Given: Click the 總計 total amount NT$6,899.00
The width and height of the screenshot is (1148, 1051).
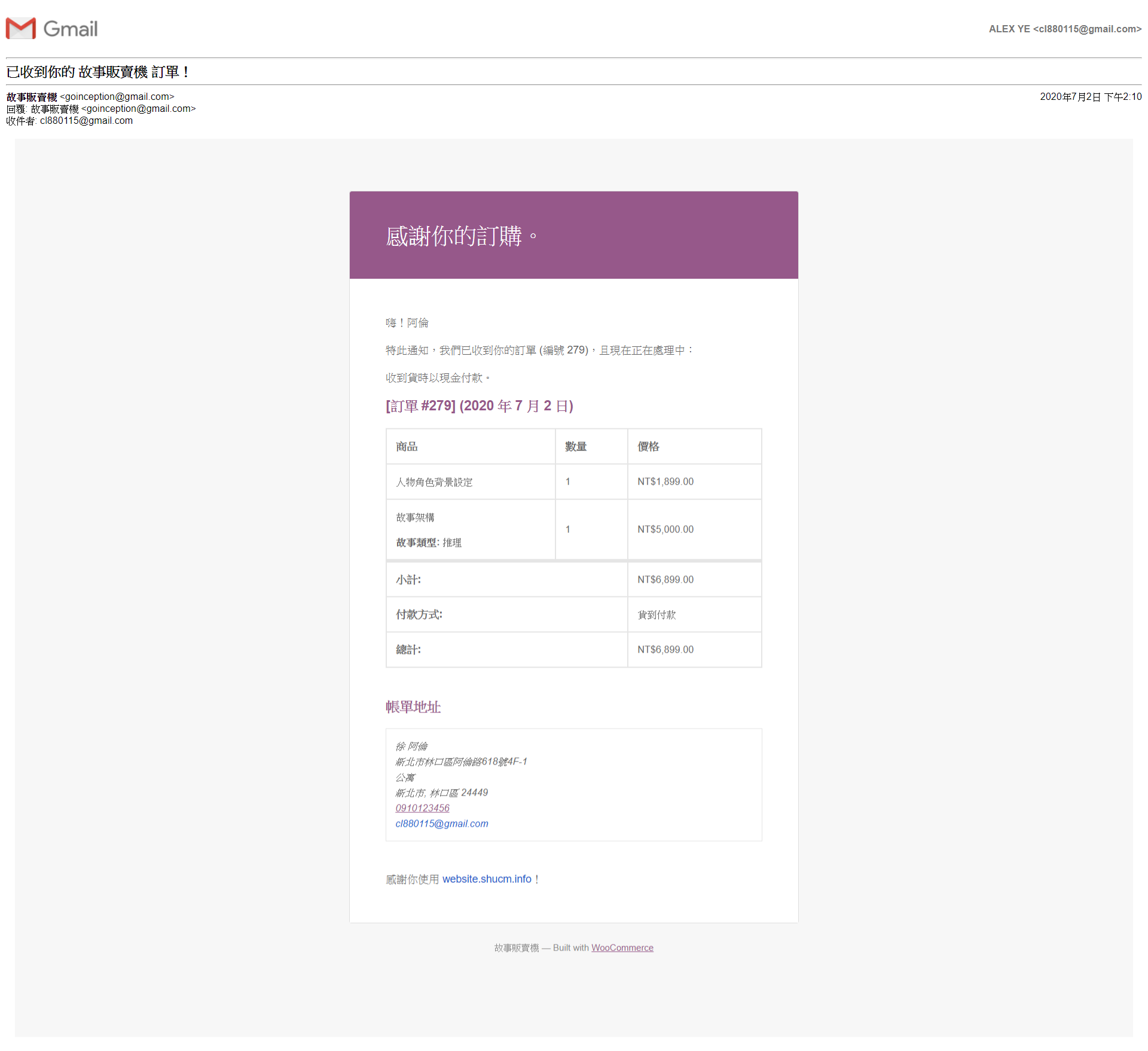Looking at the screenshot, I should point(665,650).
